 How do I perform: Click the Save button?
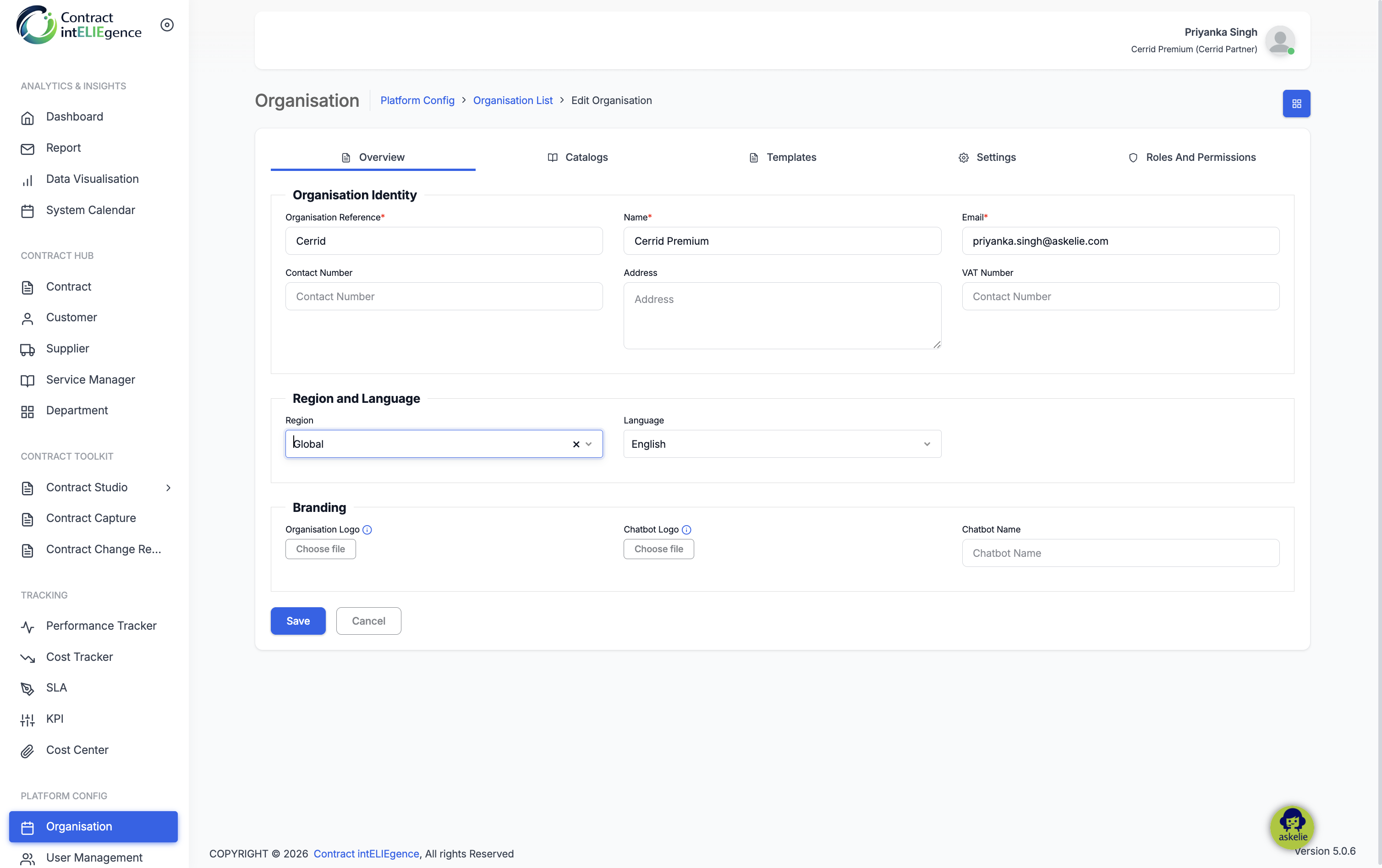coord(298,621)
